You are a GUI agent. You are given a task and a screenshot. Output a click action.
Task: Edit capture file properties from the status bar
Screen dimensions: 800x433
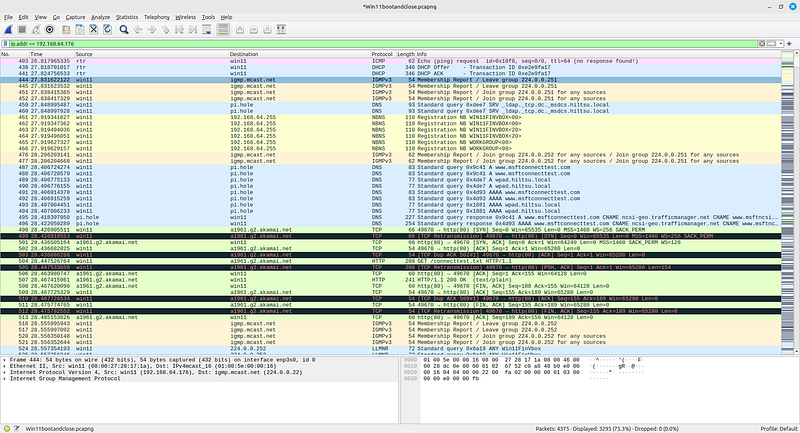point(16,429)
